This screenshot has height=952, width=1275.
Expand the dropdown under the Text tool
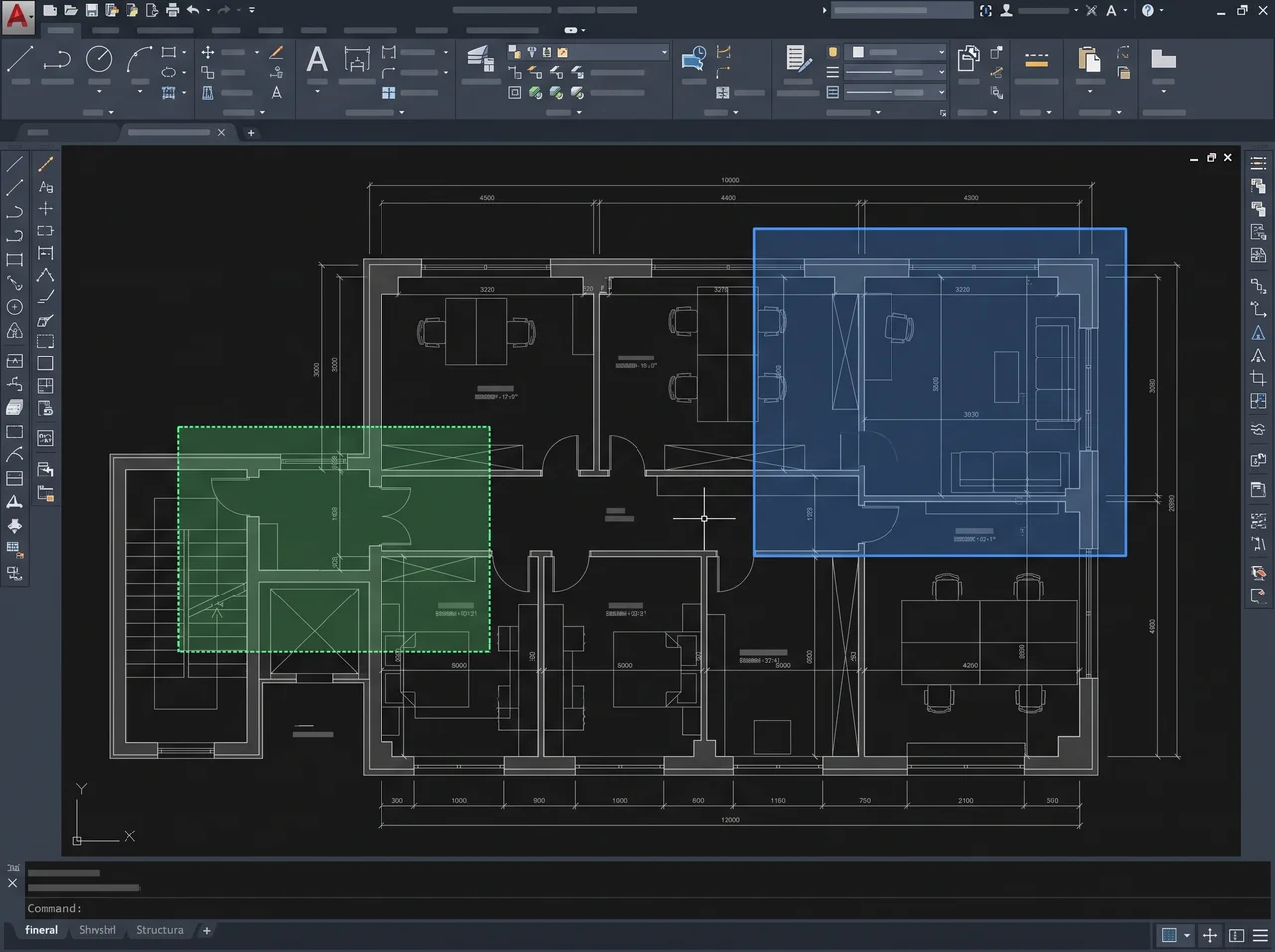tap(317, 92)
